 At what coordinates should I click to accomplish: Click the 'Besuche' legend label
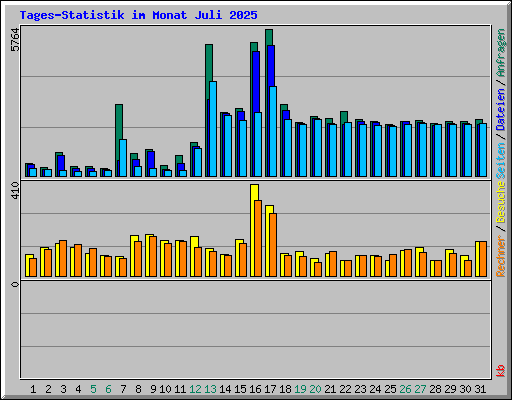coord(501,202)
